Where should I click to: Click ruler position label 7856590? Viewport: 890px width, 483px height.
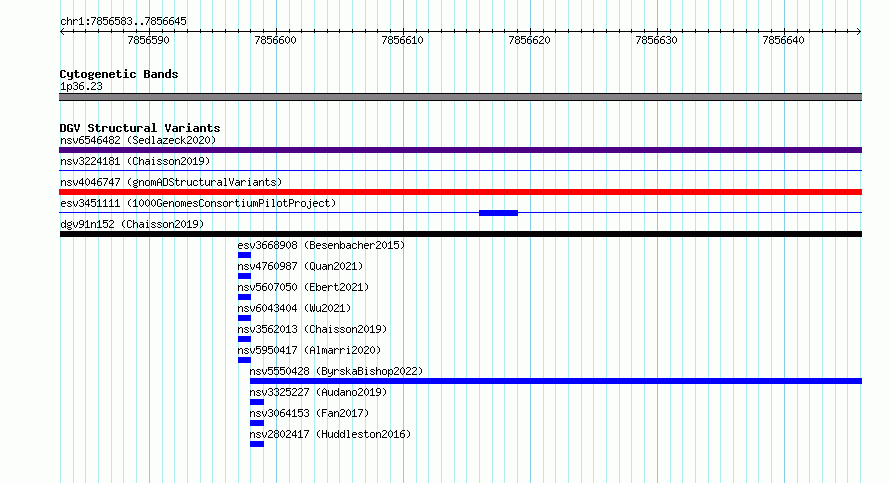(148, 40)
